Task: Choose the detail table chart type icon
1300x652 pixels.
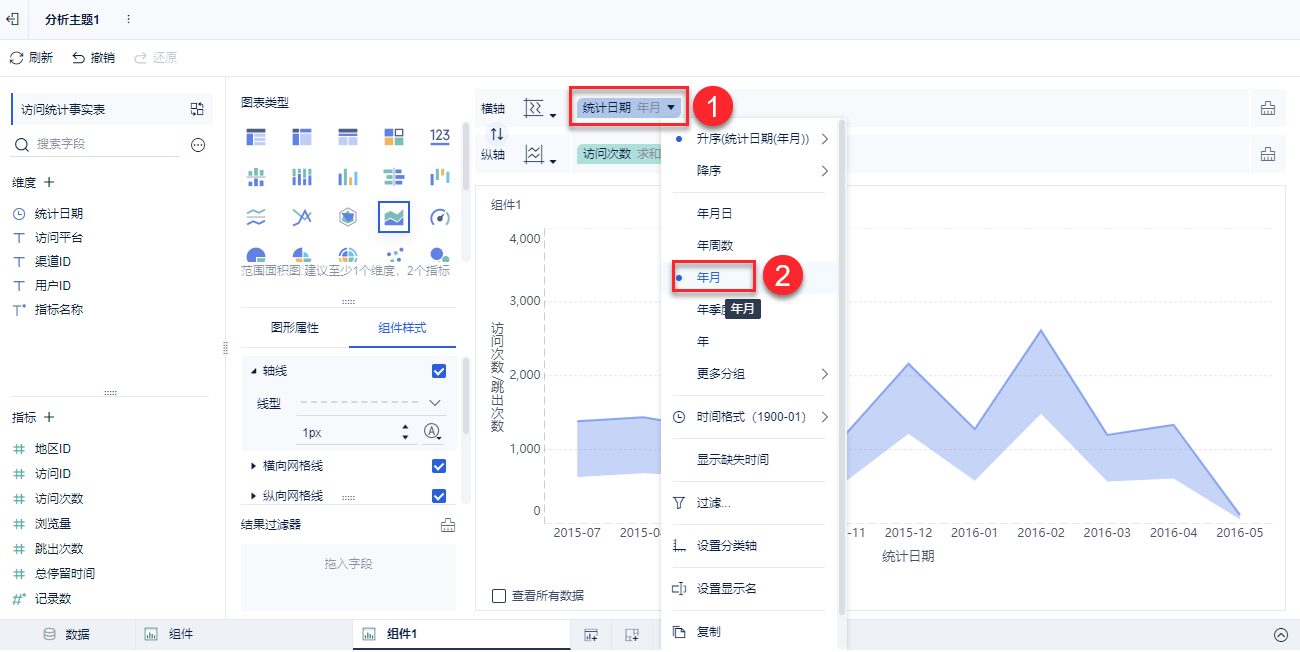Action: tap(348, 136)
